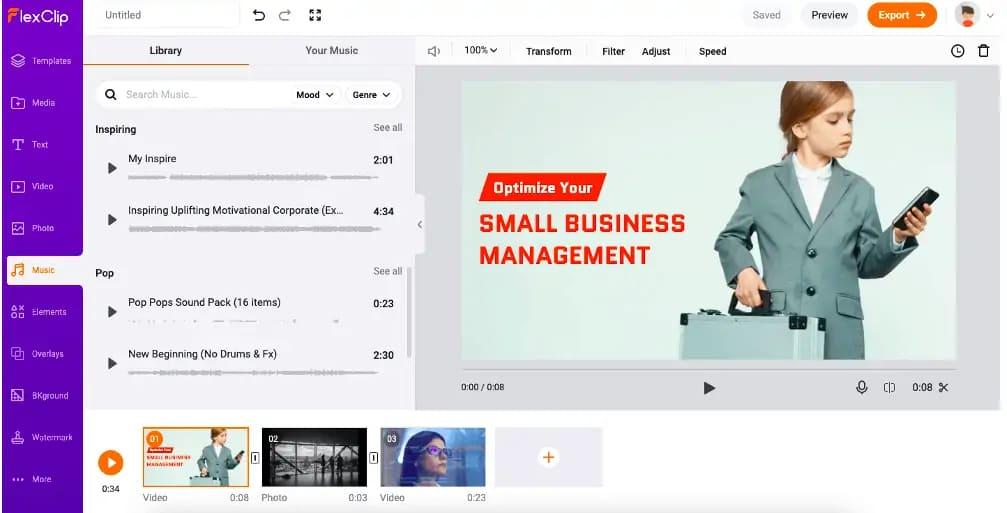Select storyboard clip 01 thumbnail
The width and height of the screenshot is (1007, 513).
click(195, 457)
